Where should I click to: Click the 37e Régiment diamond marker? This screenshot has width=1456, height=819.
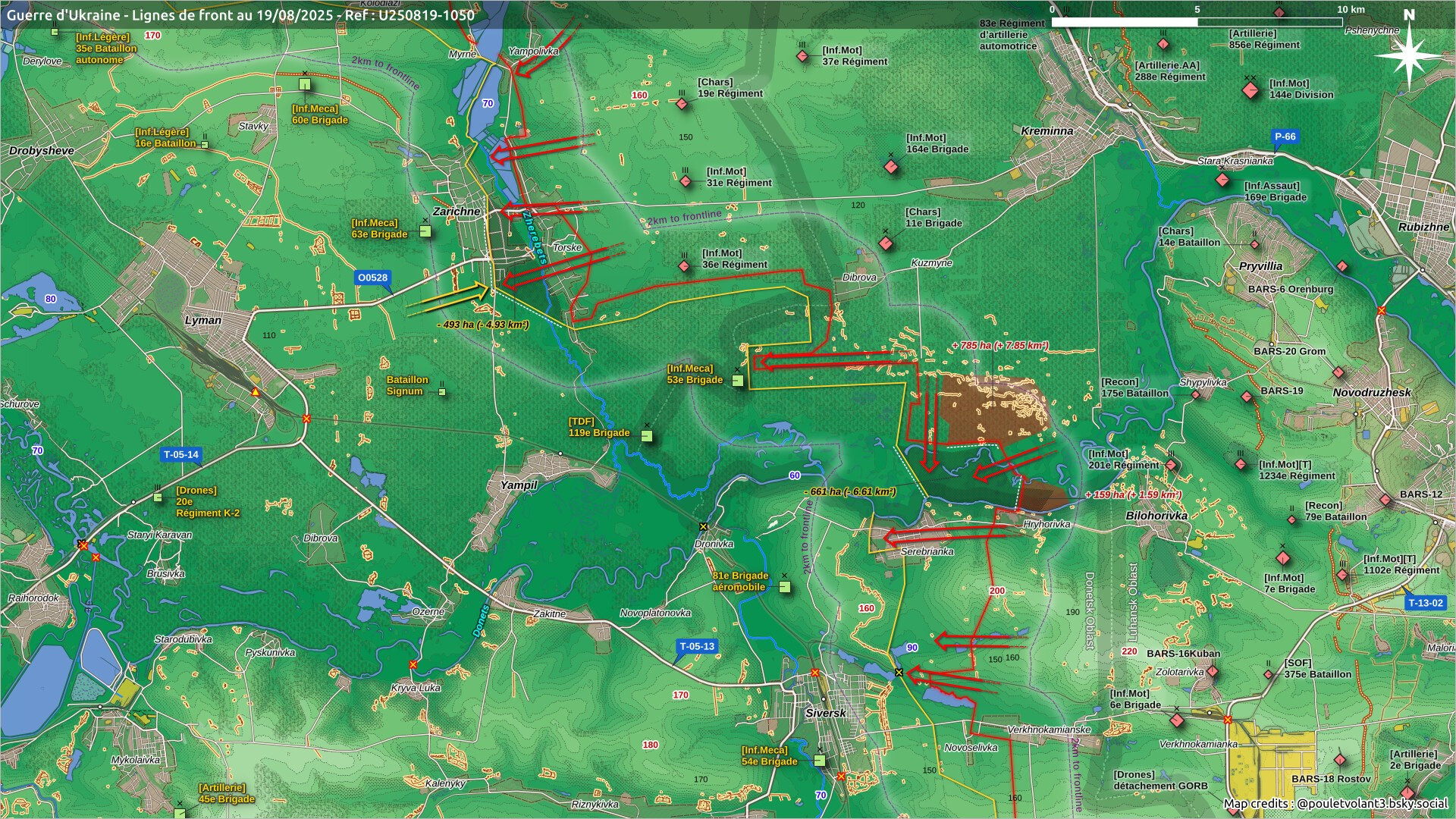pyautogui.click(x=802, y=56)
